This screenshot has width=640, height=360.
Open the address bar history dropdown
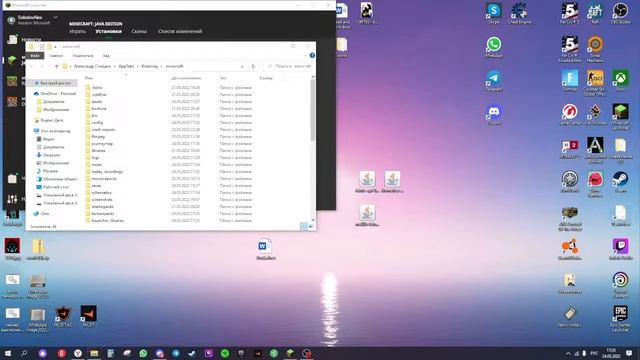coord(242,66)
